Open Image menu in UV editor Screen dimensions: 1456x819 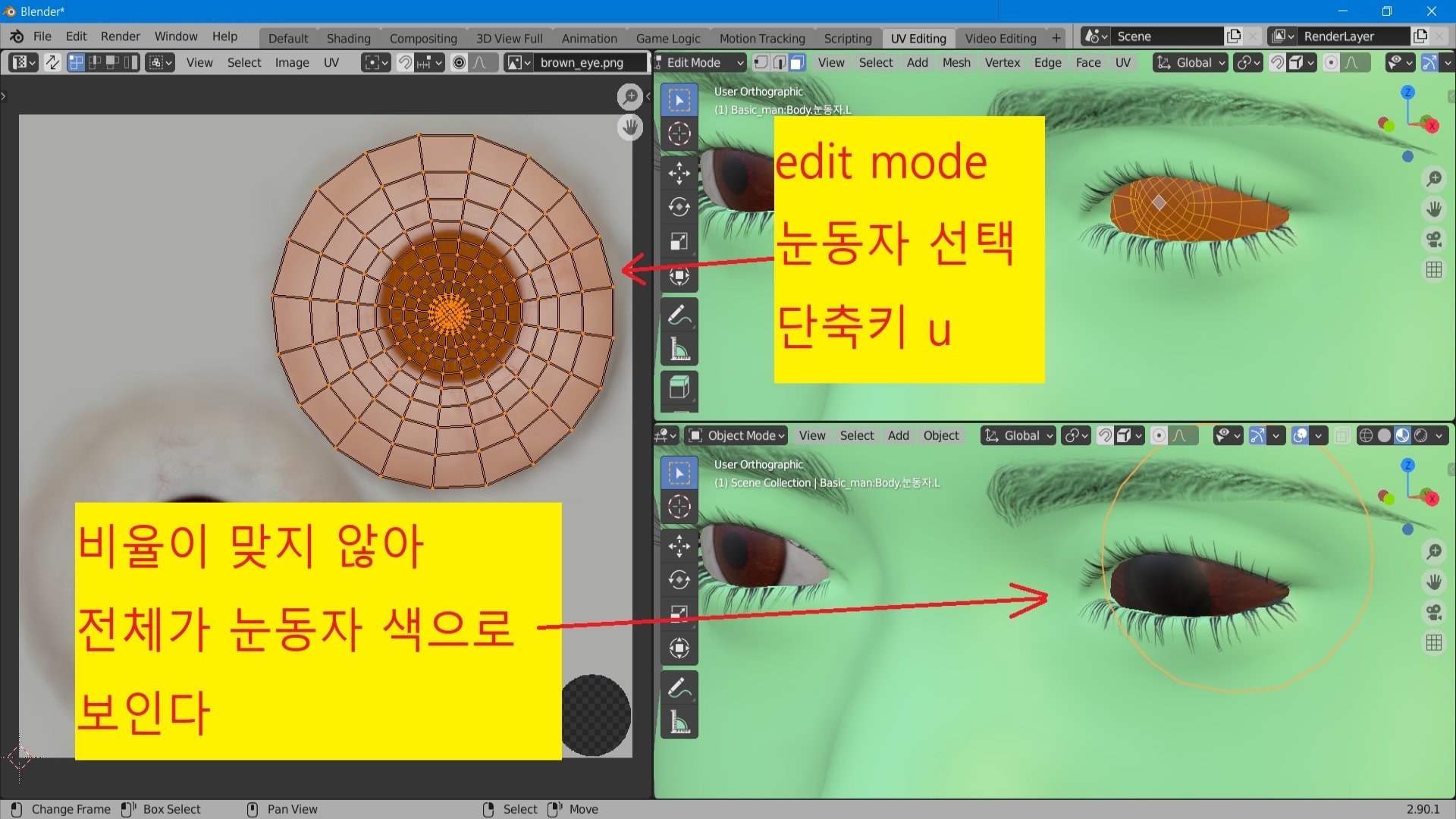[x=292, y=62]
